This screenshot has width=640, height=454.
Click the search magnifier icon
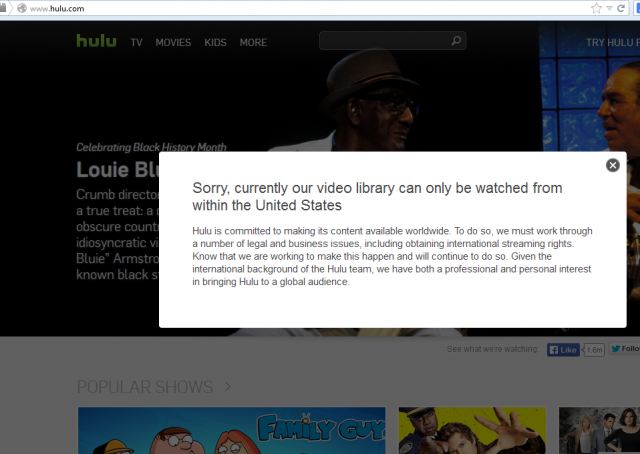[x=456, y=40]
